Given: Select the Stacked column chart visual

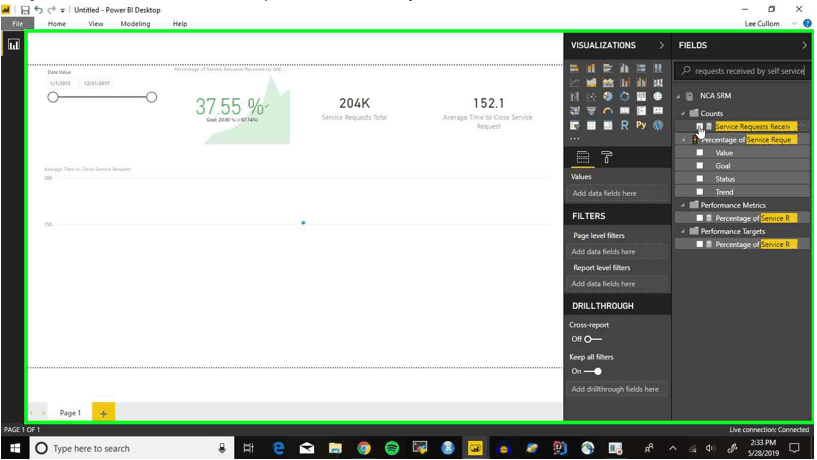Looking at the screenshot, I should tap(591, 68).
